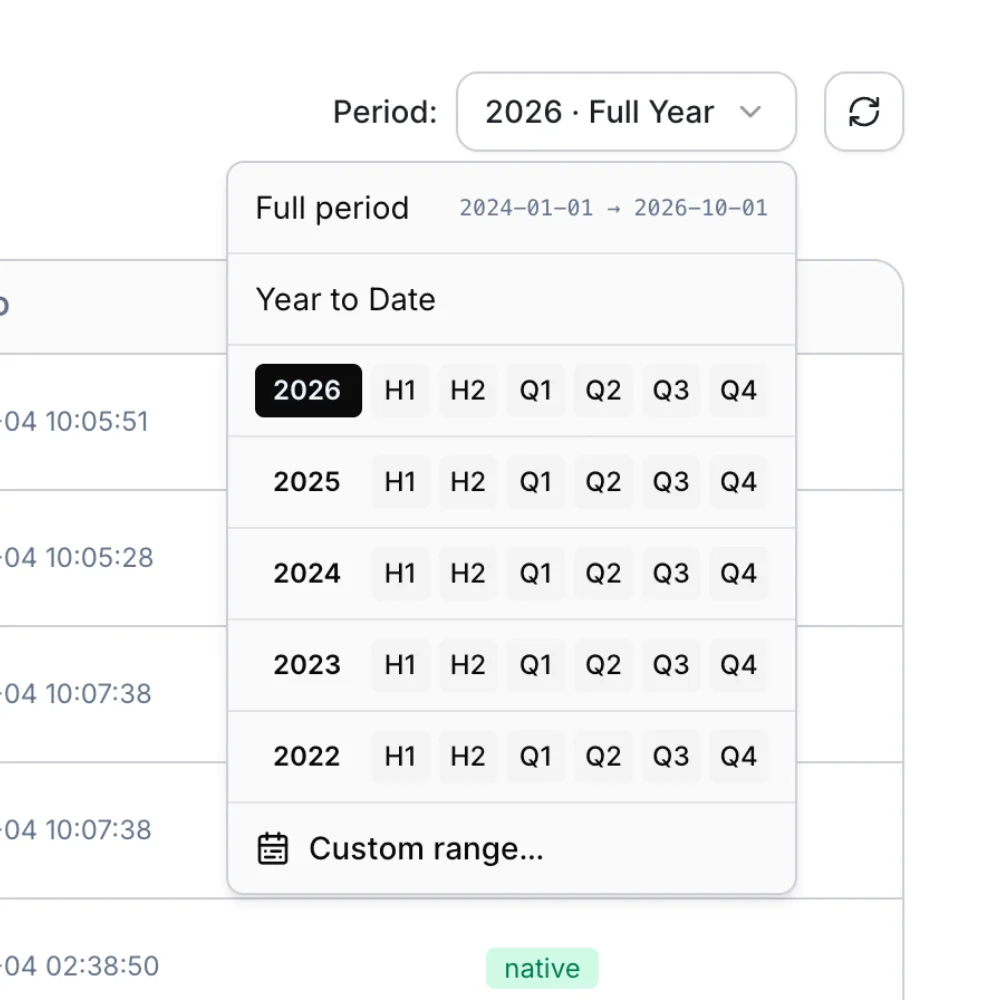Pick Q1 in the 2025 row

pos(536,482)
